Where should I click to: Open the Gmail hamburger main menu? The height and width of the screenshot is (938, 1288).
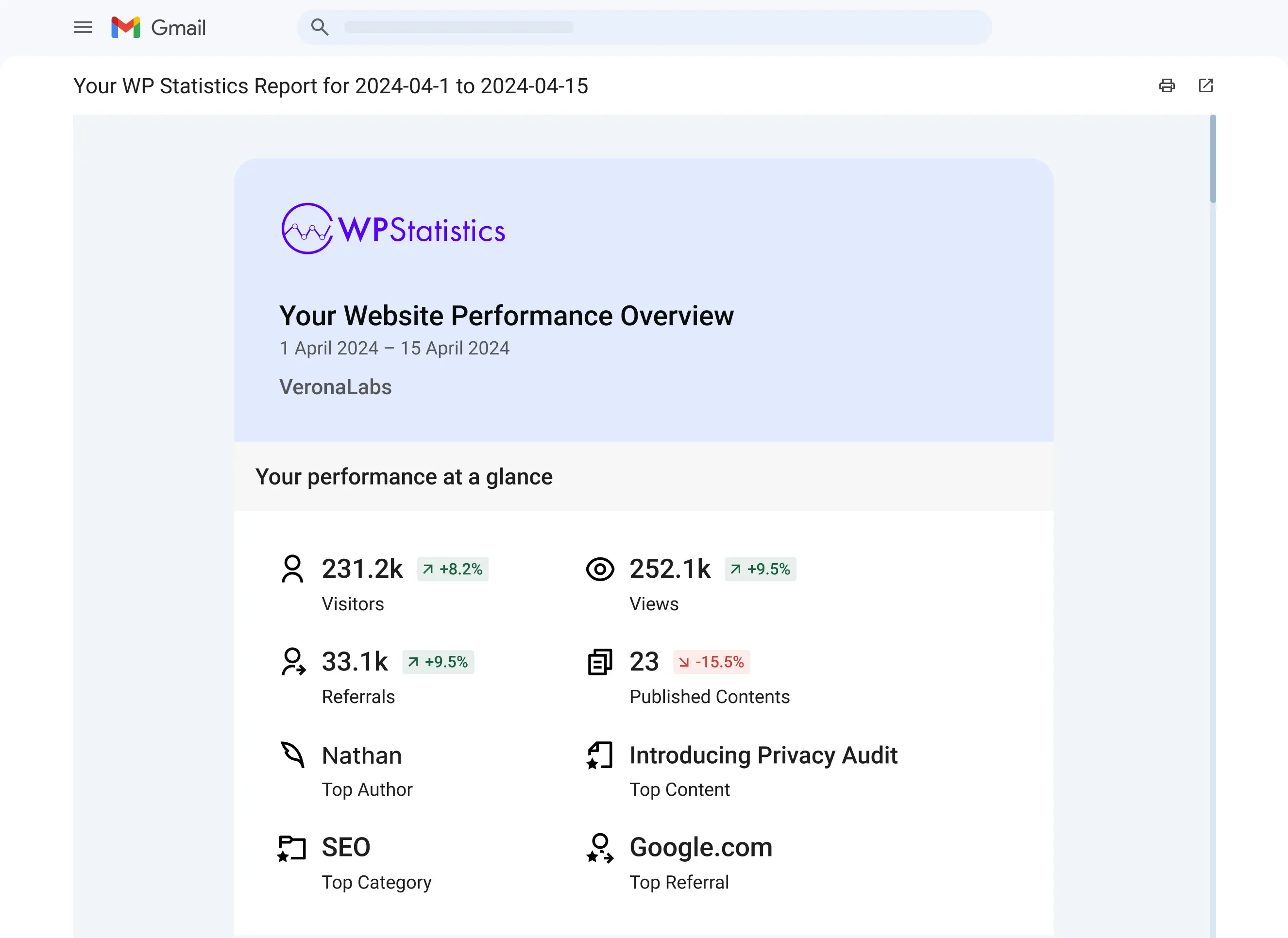click(x=83, y=27)
